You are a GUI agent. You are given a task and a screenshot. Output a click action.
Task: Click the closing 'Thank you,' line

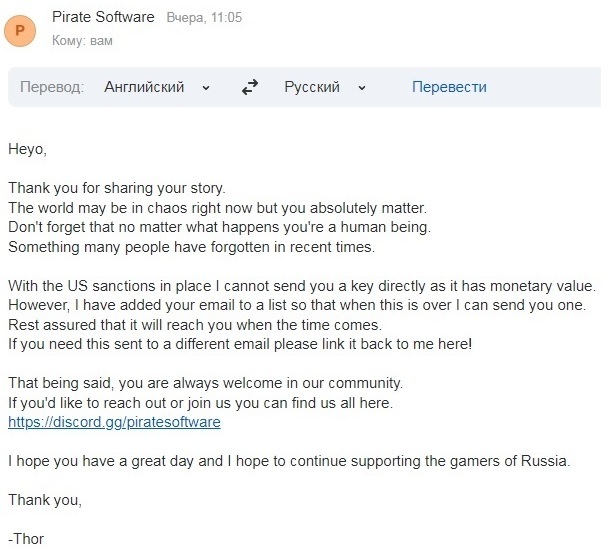45,500
